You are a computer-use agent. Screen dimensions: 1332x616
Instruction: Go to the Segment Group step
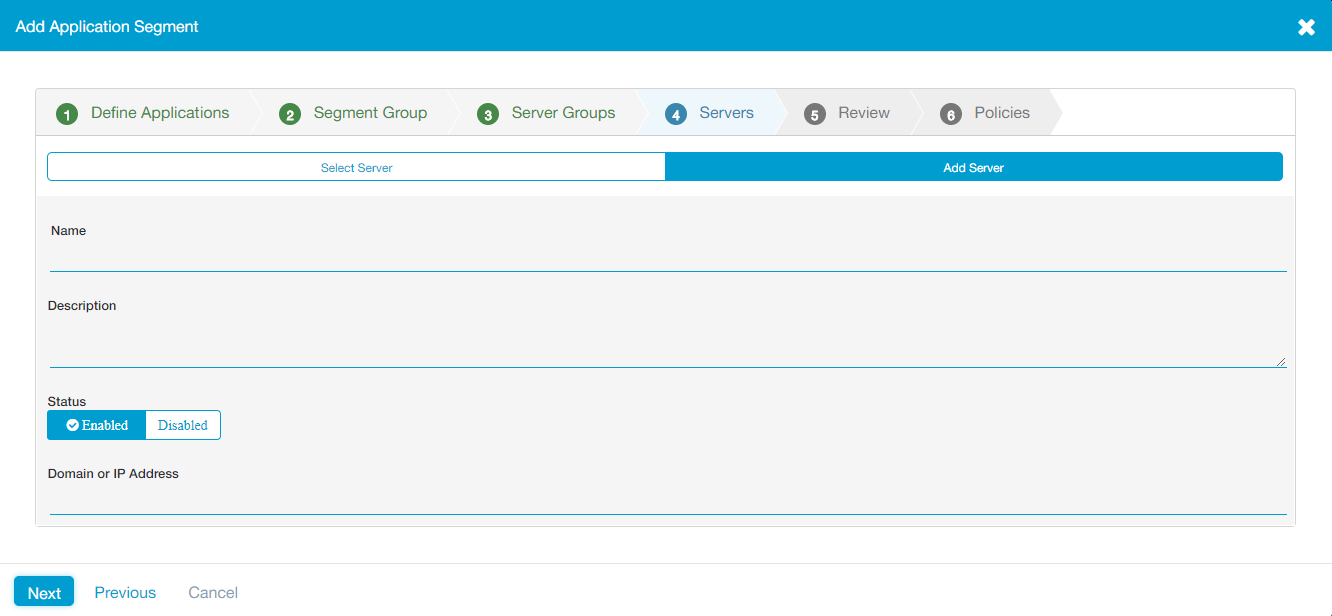(x=370, y=113)
